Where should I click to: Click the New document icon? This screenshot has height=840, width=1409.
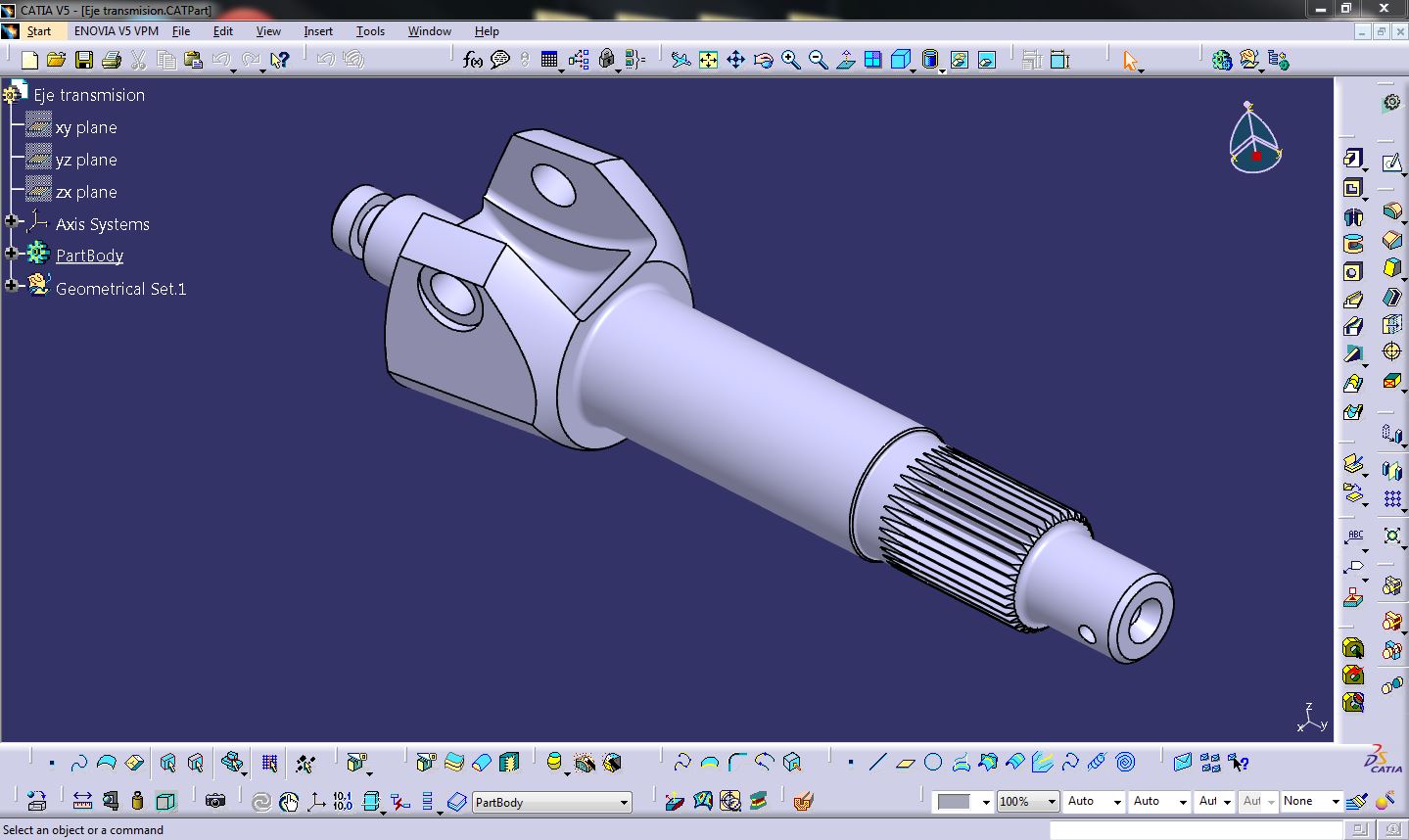click(x=29, y=61)
